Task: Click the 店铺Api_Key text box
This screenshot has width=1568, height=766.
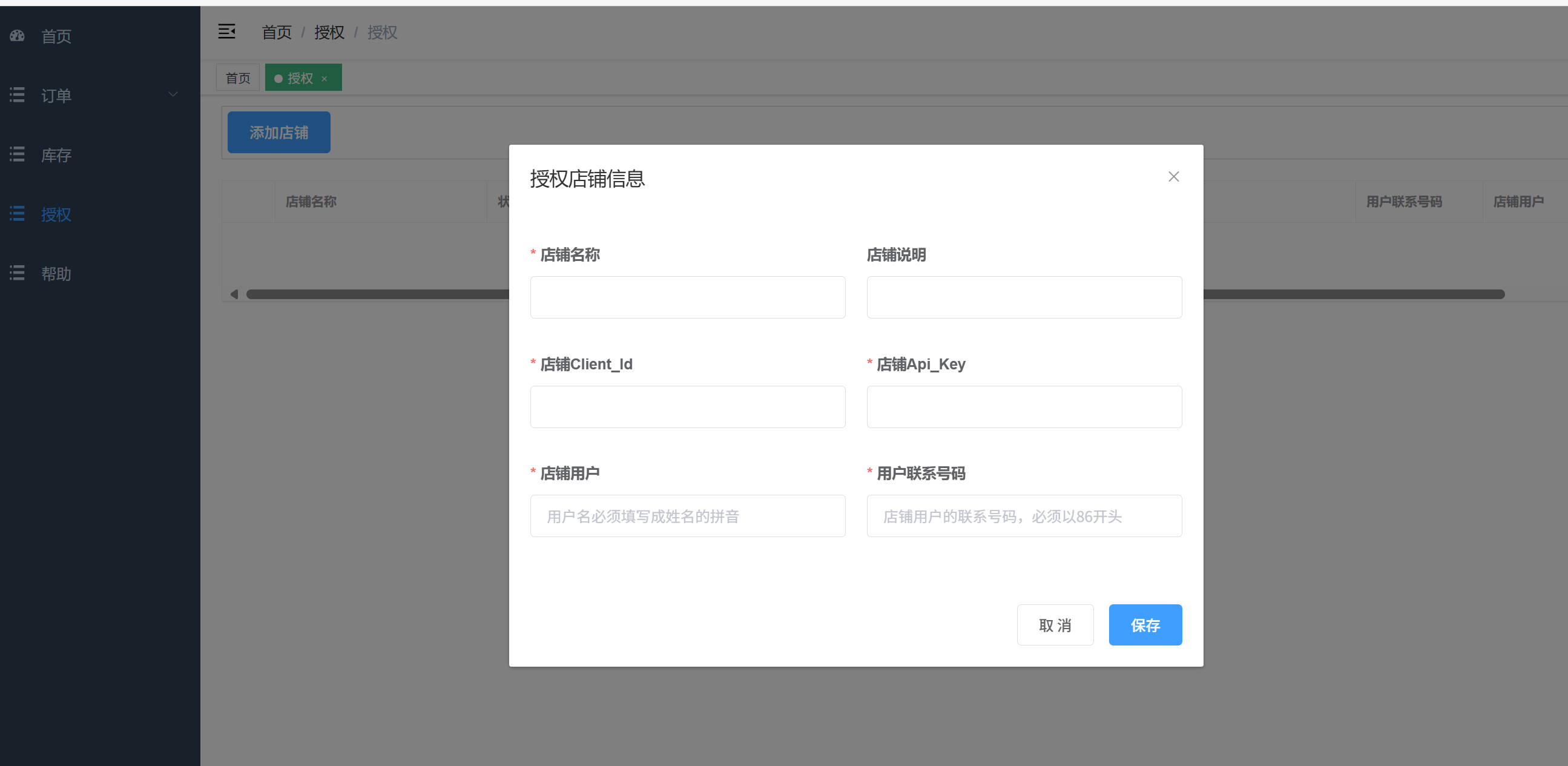Action: pyautogui.click(x=1024, y=407)
